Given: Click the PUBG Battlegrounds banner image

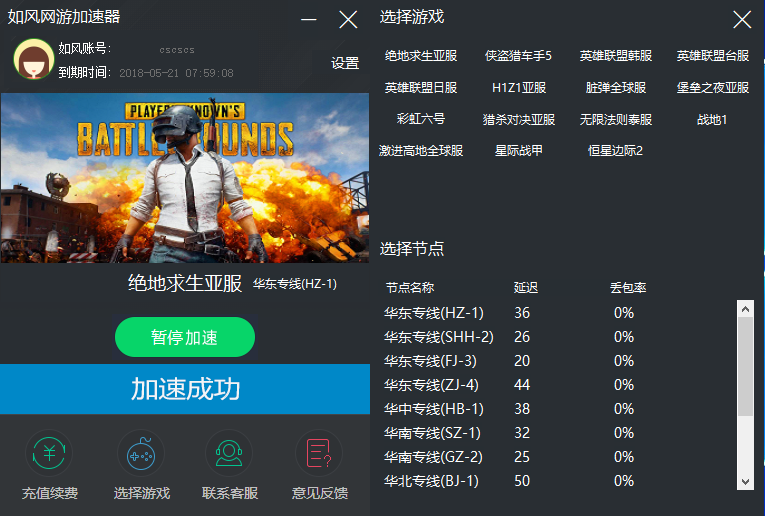Looking at the screenshot, I should 185,178.
